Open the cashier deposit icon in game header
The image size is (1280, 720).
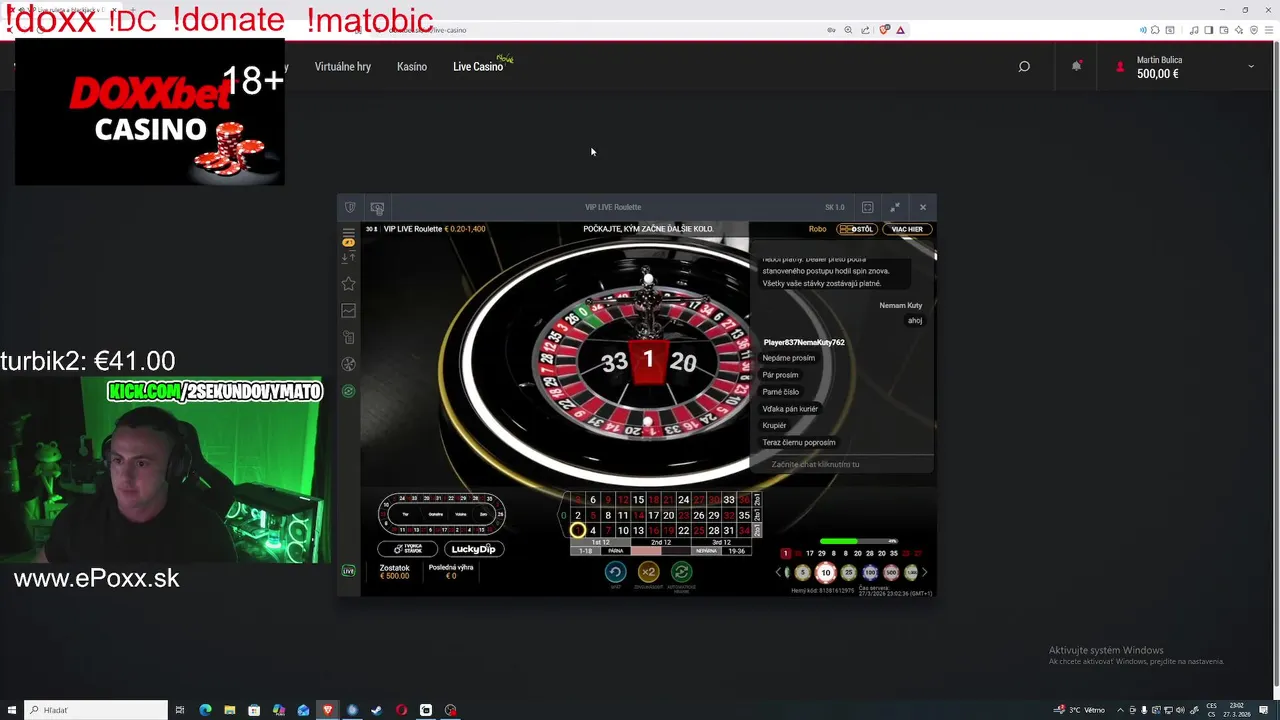377,208
